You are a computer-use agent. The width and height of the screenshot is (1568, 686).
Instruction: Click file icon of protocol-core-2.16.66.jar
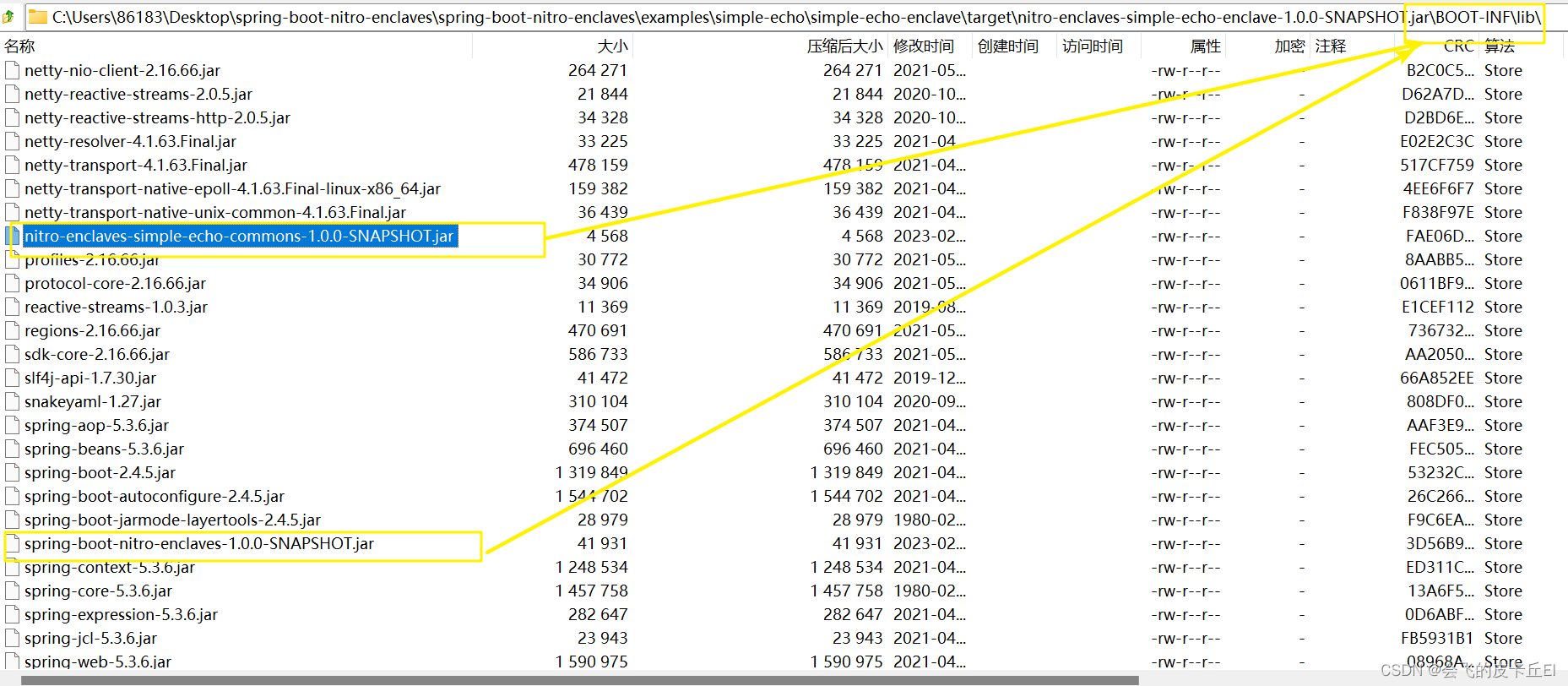[x=12, y=283]
